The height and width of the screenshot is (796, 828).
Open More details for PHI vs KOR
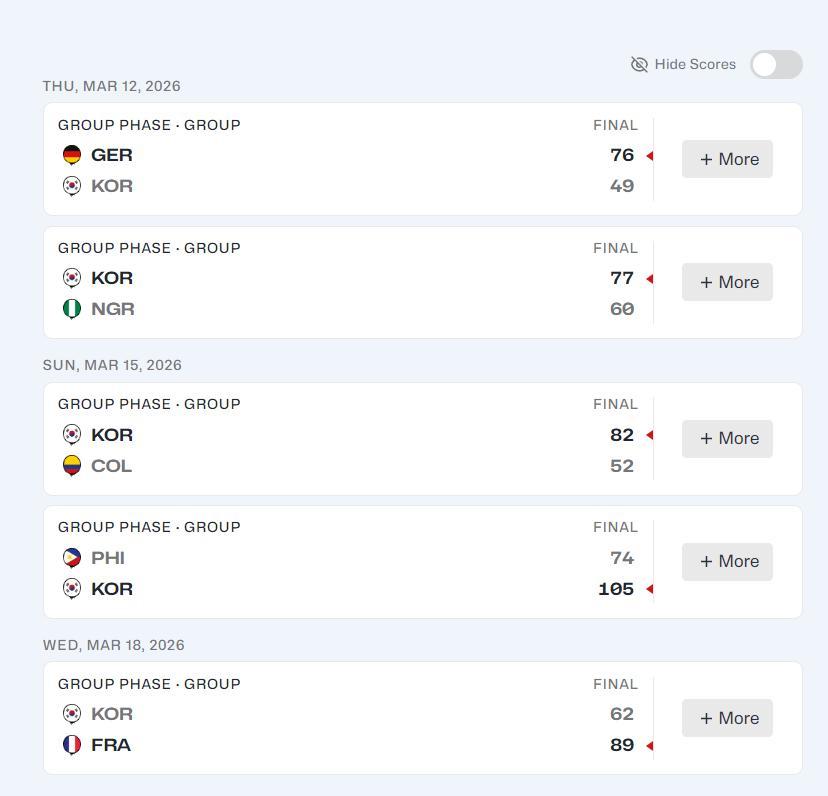727,561
